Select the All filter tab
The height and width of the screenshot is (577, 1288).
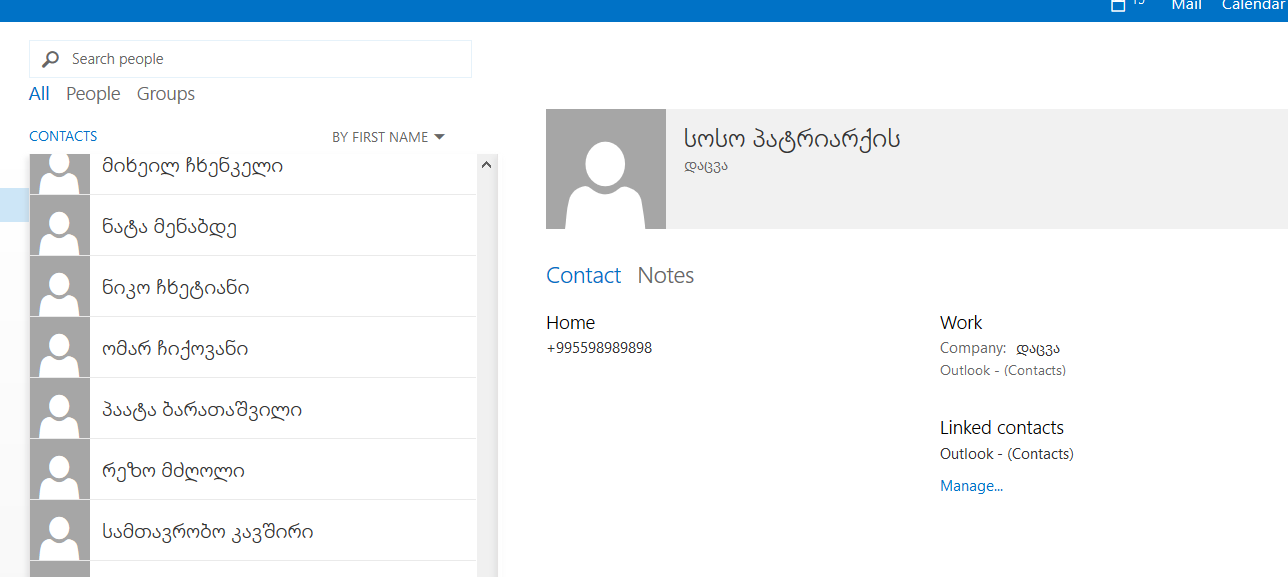point(39,94)
